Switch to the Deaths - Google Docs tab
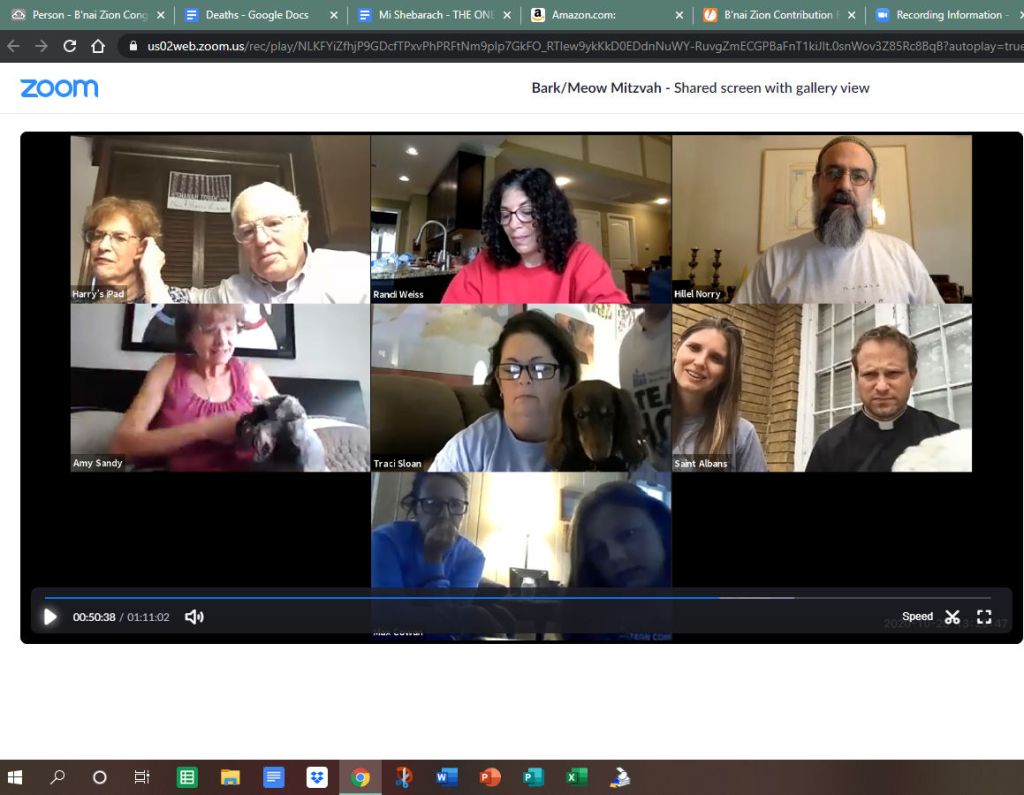This screenshot has width=1024, height=795. [x=257, y=15]
